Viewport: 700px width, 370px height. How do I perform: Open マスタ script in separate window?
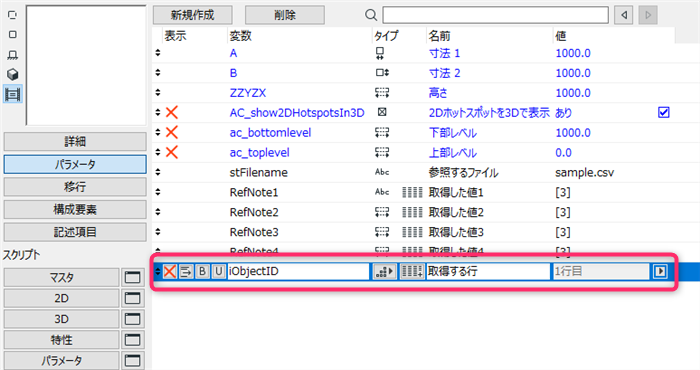(x=133, y=278)
